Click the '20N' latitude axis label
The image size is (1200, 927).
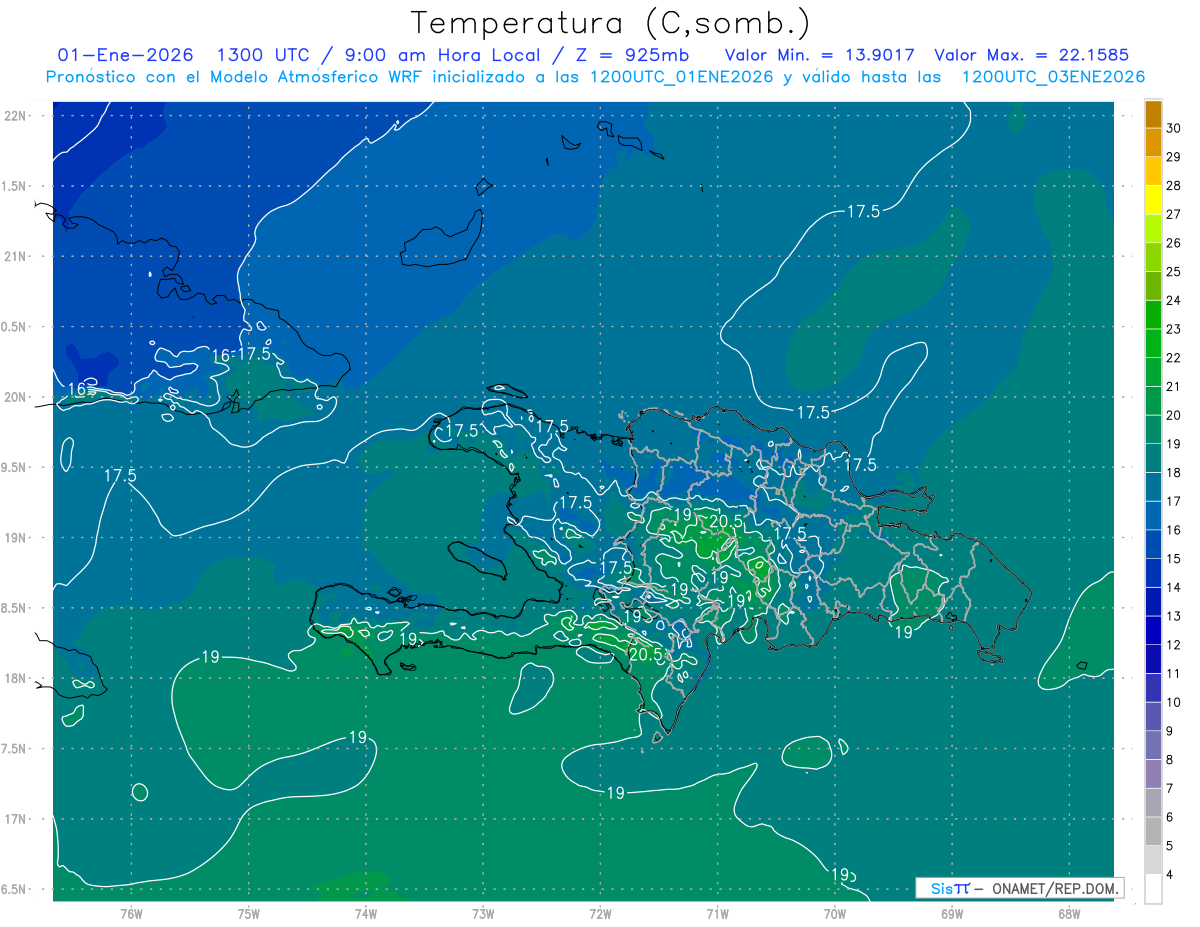tap(16, 397)
